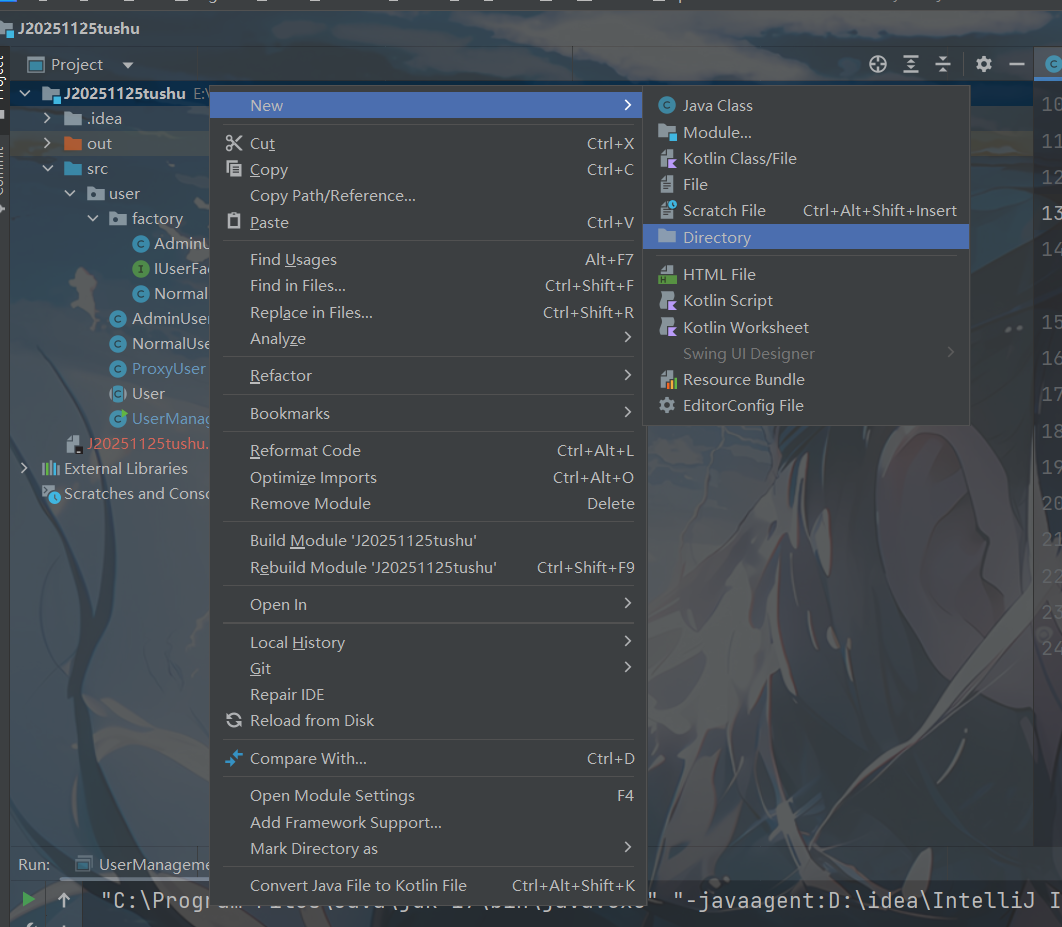Click the HTML File icon

coord(667,274)
